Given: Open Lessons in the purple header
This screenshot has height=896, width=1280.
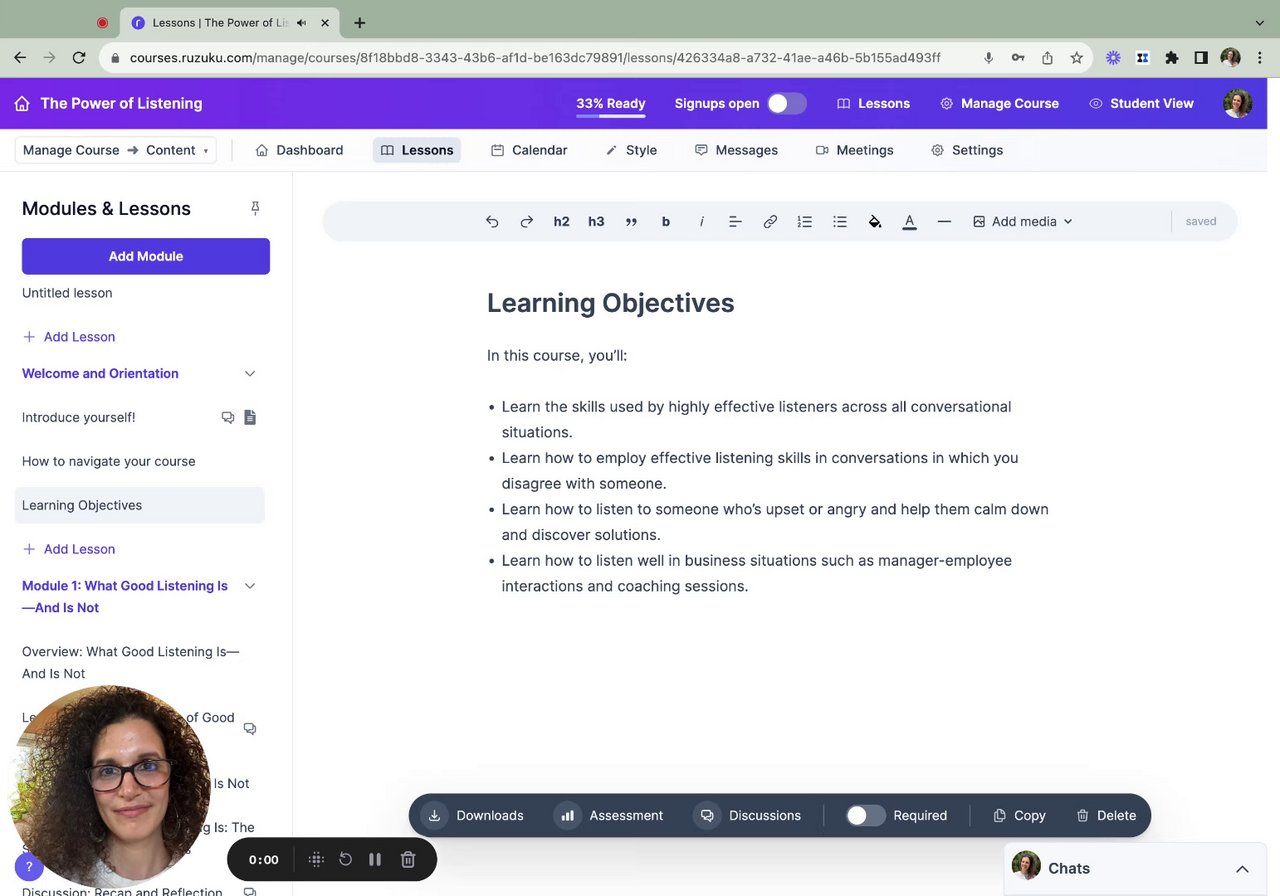Looking at the screenshot, I should tap(873, 103).
